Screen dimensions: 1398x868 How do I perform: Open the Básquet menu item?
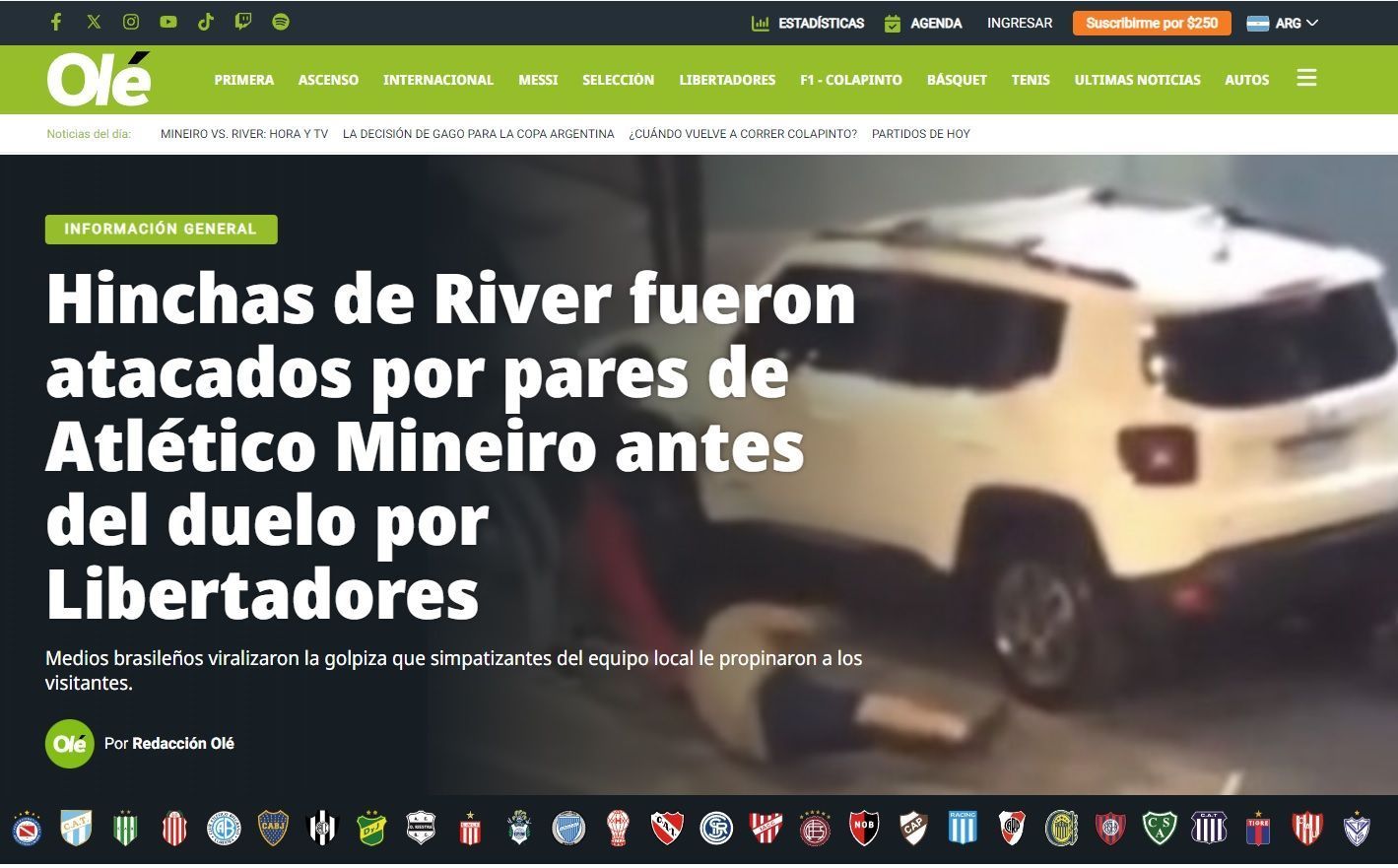[957, 80]
